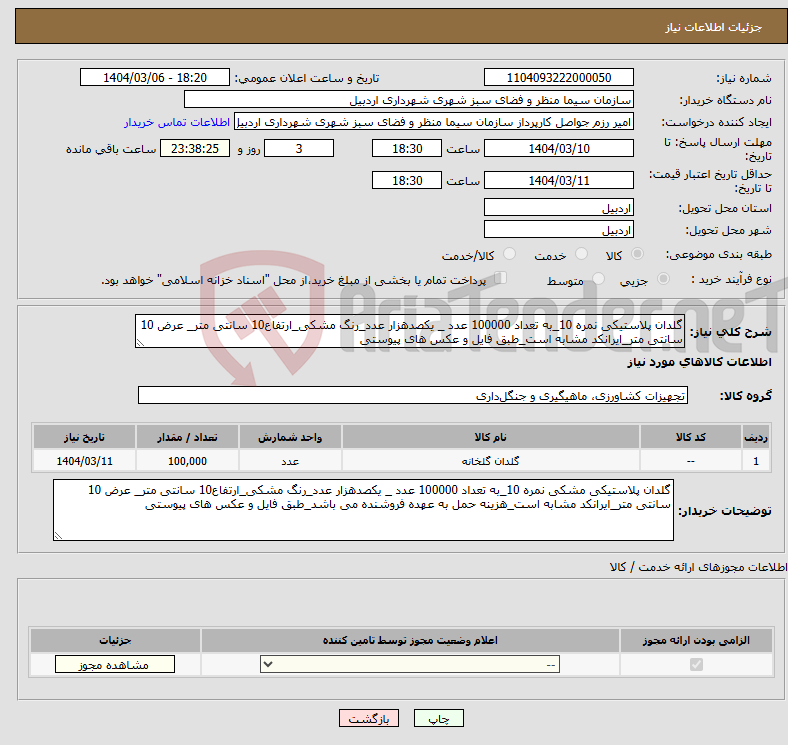788x745 pixels.
Task: Click the resize grip of the description textarea
Action: tap(140, 343)
